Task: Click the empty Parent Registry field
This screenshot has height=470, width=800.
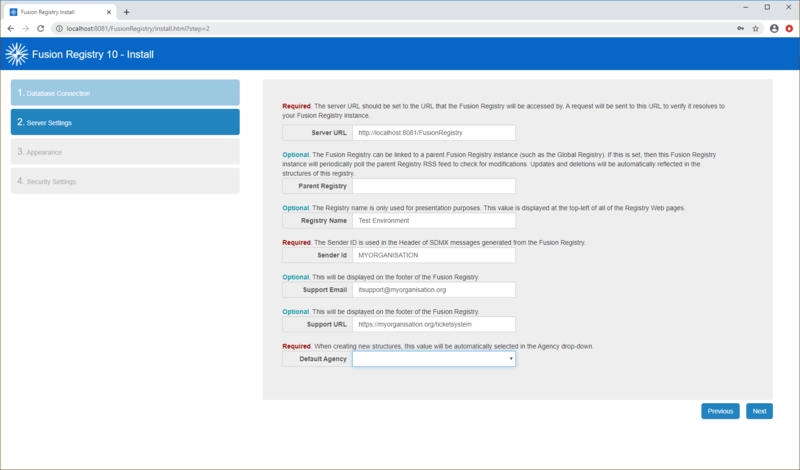Action: (434, 186)
